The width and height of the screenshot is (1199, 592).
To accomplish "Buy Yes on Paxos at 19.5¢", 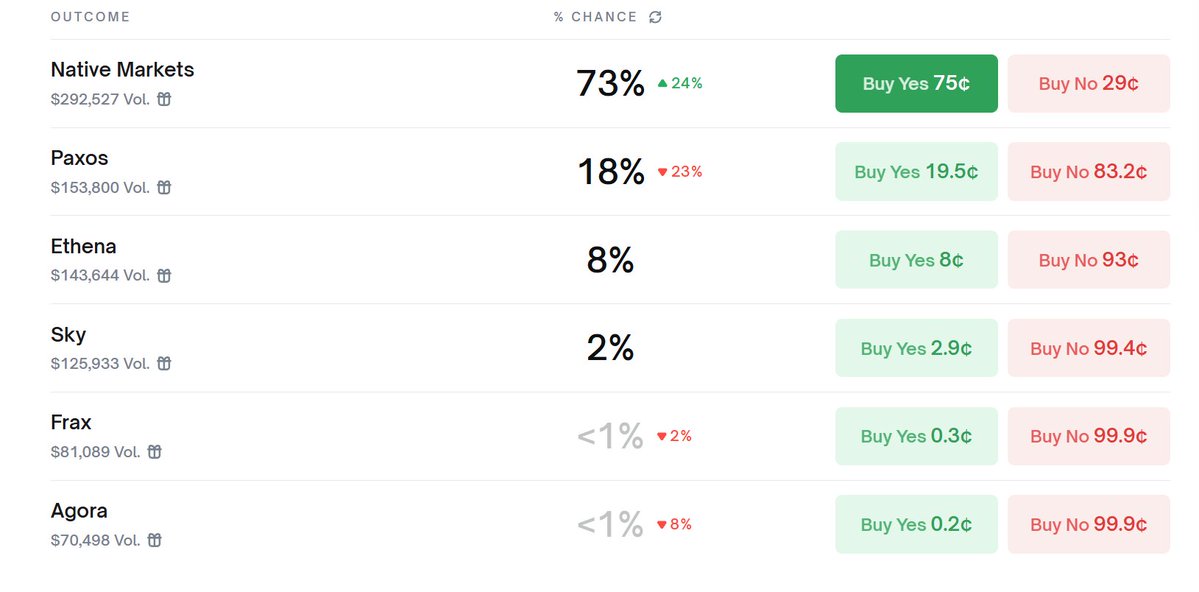I will pyautogui.click(x=916, y=171).
